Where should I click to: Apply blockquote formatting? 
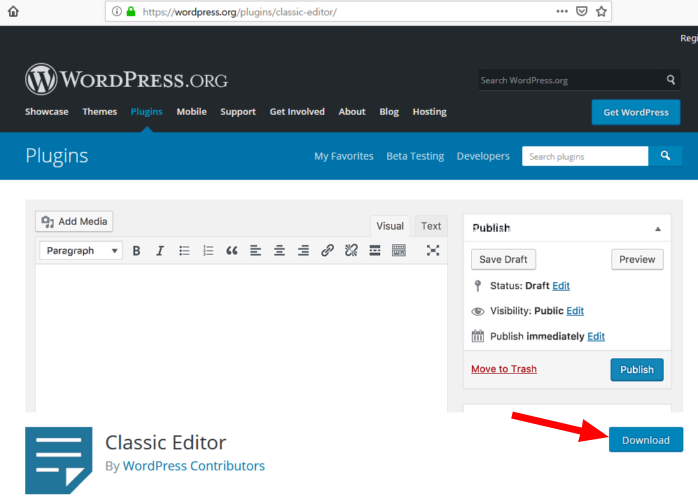[232, 251]
